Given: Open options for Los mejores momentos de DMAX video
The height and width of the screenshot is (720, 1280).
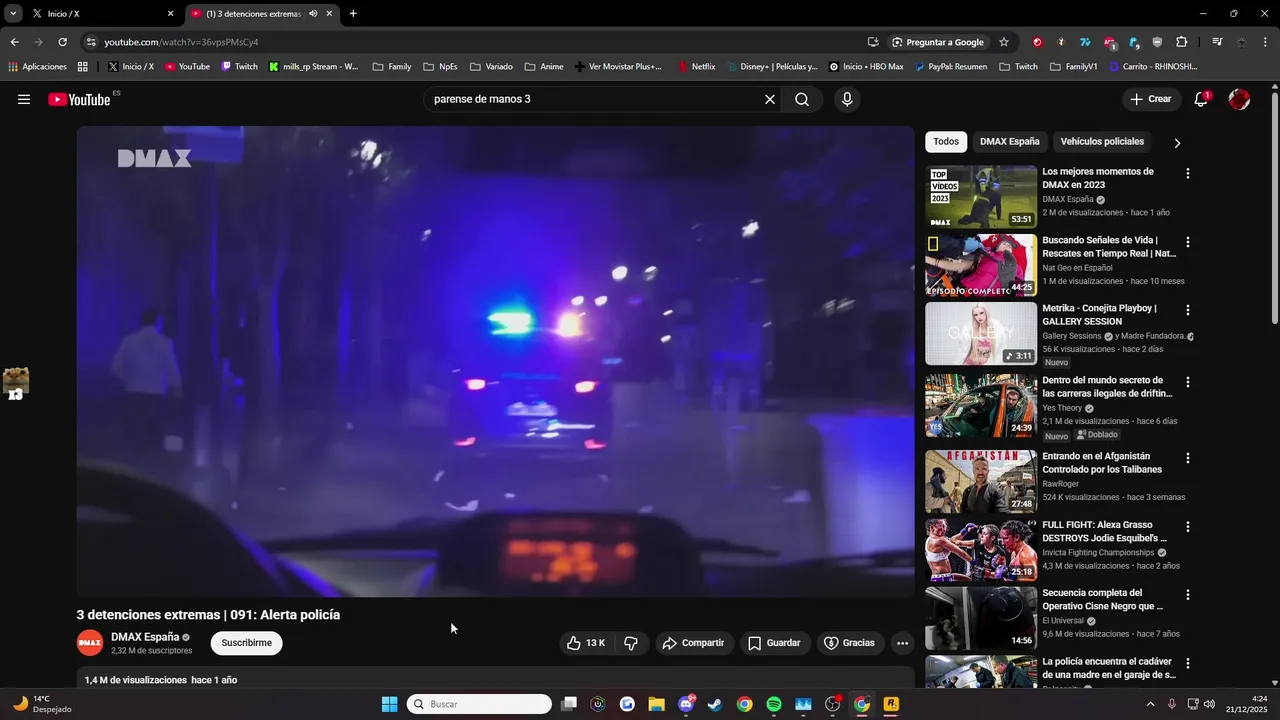Looking at the screenshot, I should 1188,174.
